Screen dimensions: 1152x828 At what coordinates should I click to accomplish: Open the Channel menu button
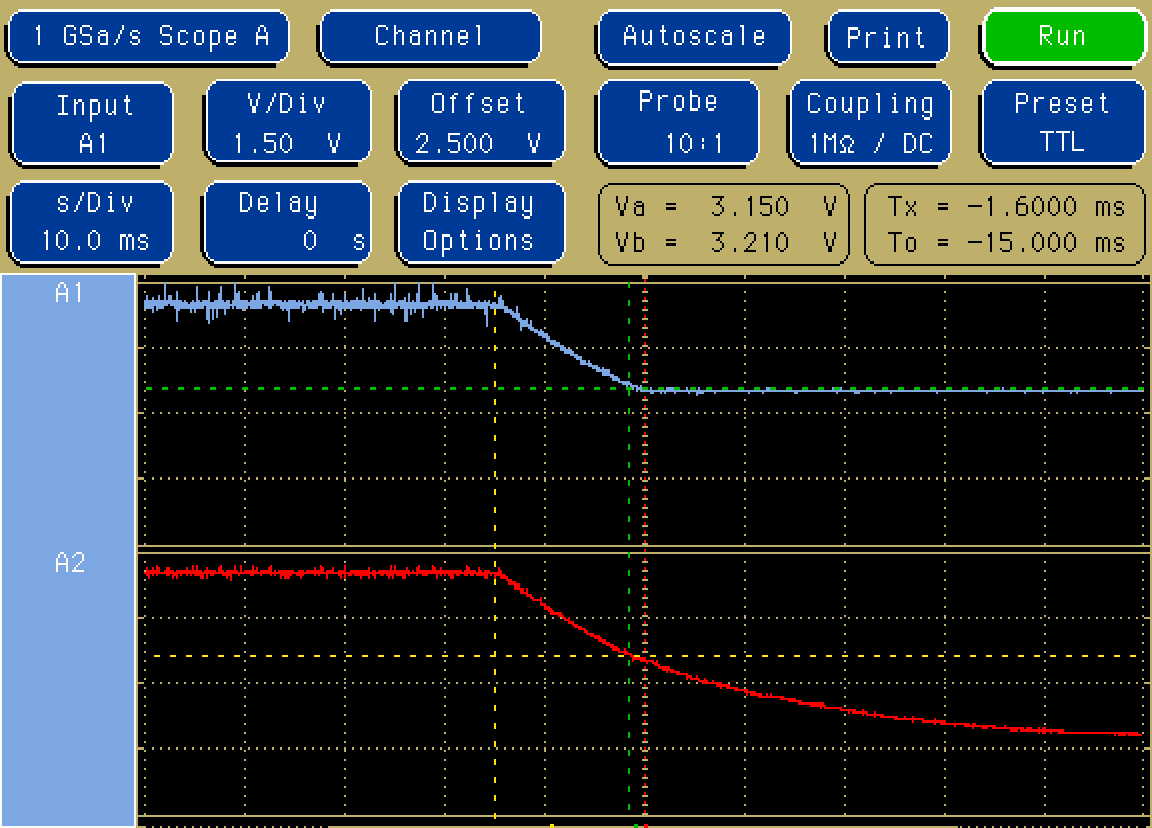pyautogui.click(x=430, y=36)
